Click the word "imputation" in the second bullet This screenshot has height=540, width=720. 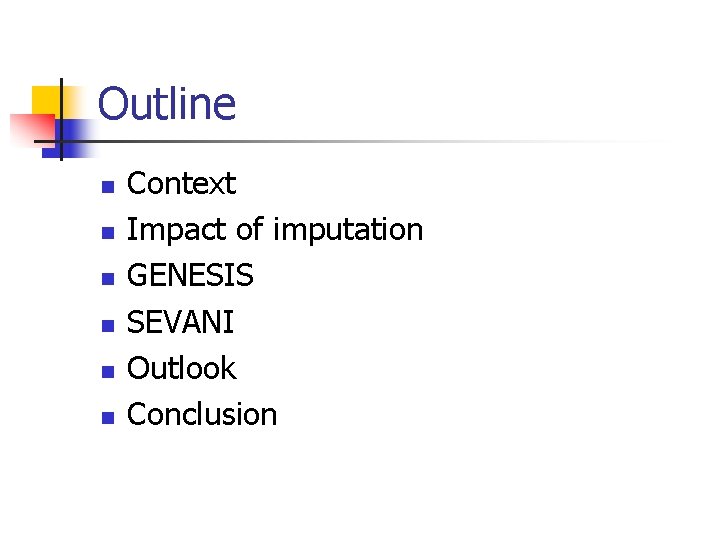tap(348, 230)
